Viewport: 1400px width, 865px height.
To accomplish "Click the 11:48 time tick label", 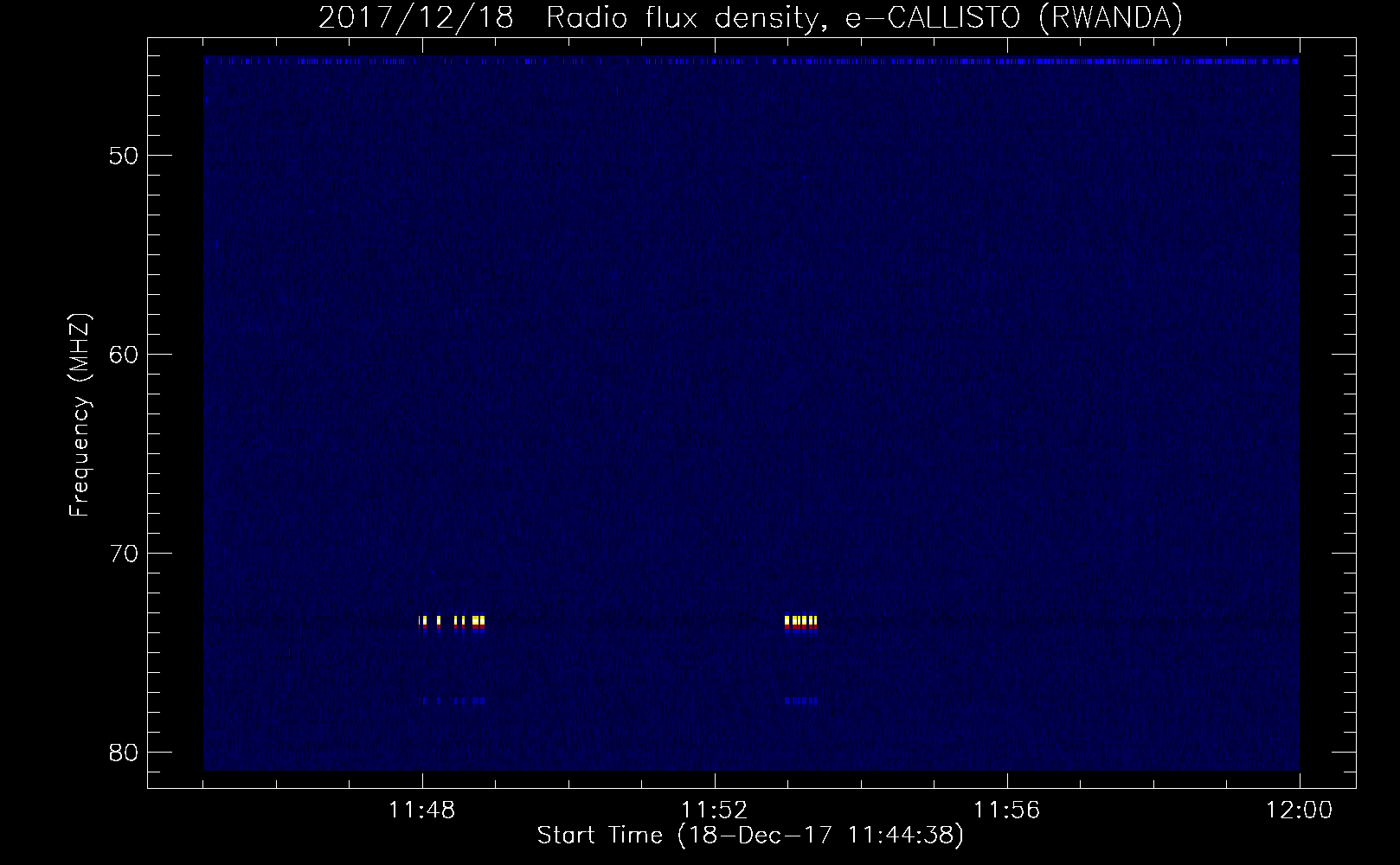I will (422, 811).
